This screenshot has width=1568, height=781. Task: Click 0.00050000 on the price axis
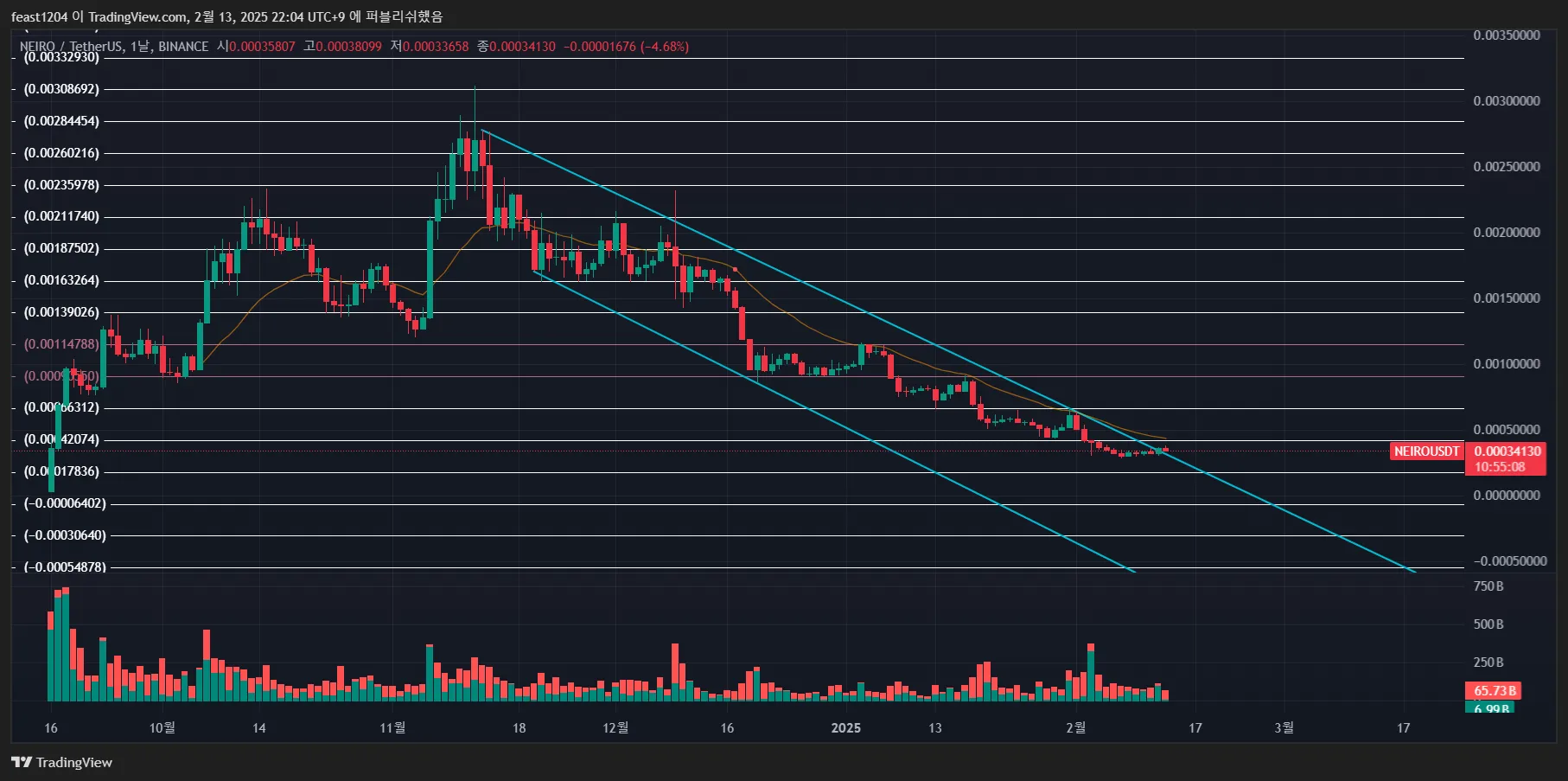pyautogui.click(x=1507, y=430)
